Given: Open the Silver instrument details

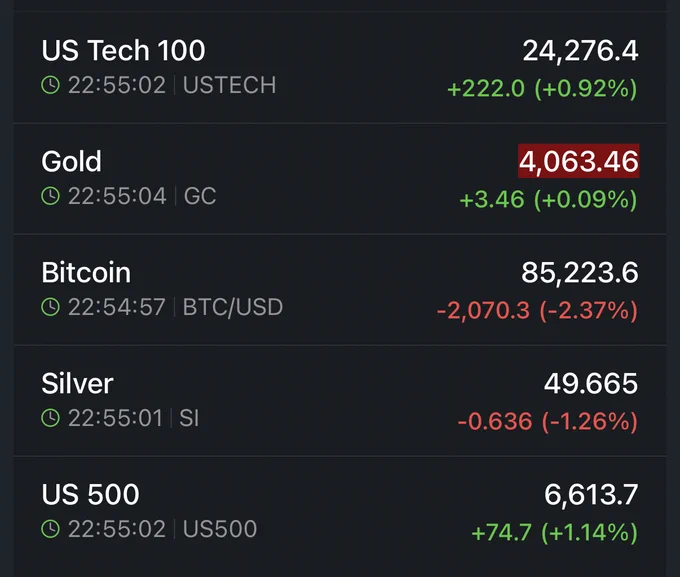Looking at the screenshot, I should coord(340,401).
